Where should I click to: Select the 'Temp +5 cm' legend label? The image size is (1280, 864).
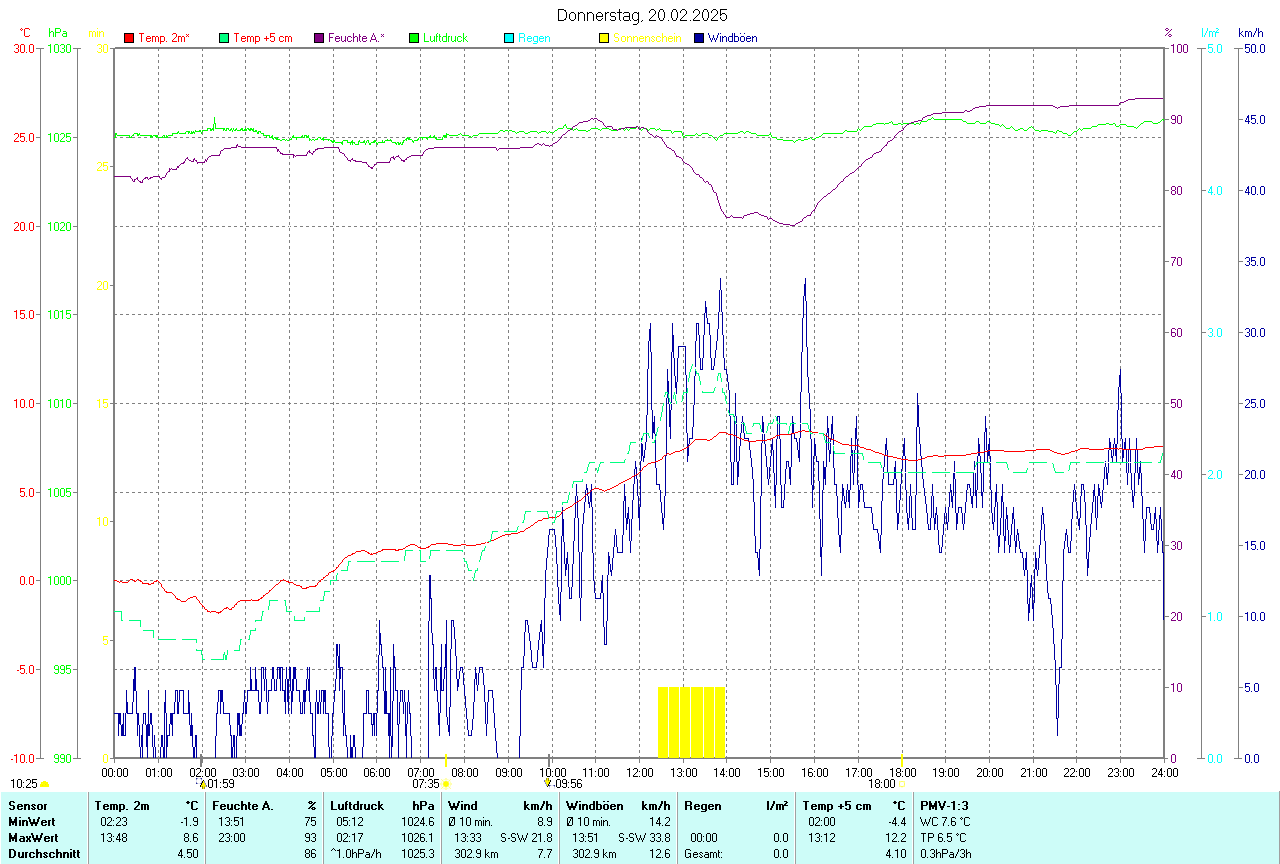click(263, 38)
